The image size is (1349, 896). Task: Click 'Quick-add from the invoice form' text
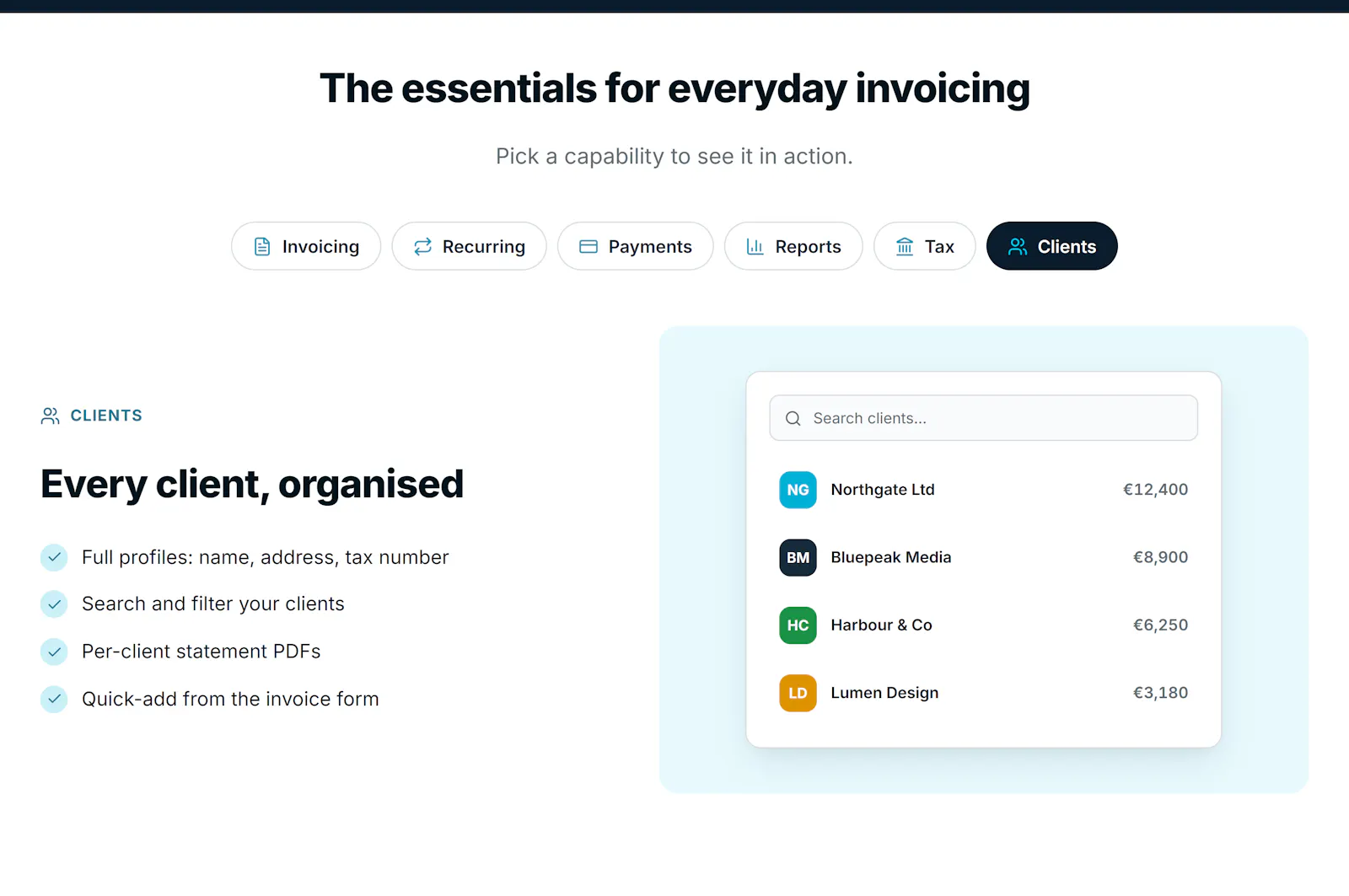230,699
